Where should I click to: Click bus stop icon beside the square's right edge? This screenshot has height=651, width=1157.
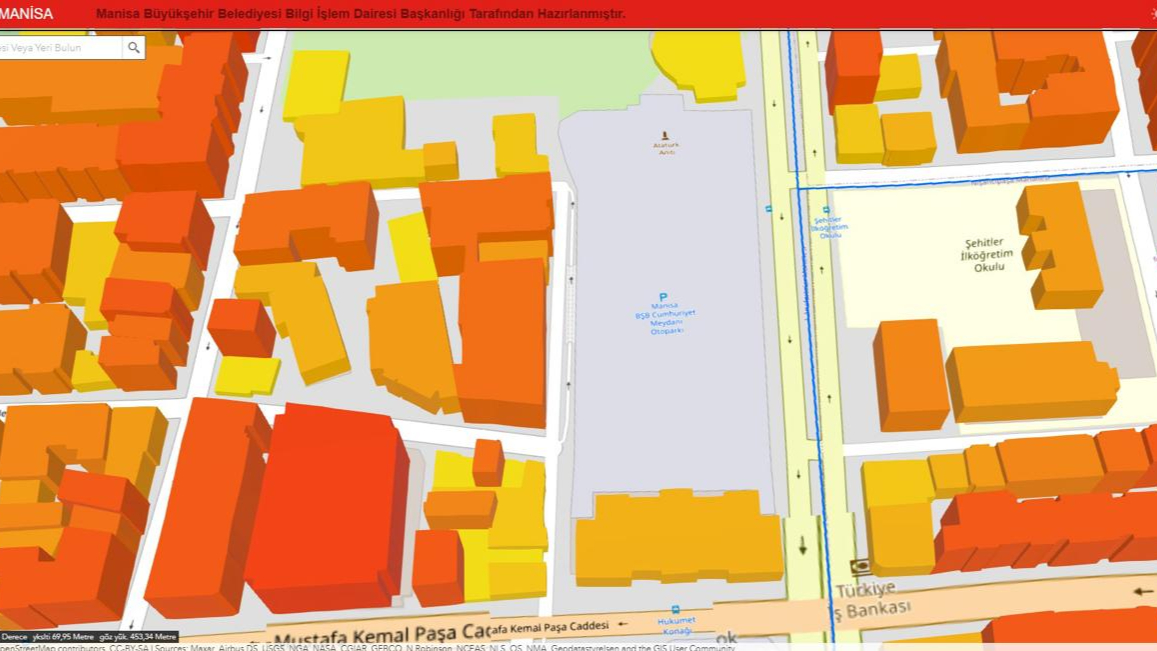[768, 209]
